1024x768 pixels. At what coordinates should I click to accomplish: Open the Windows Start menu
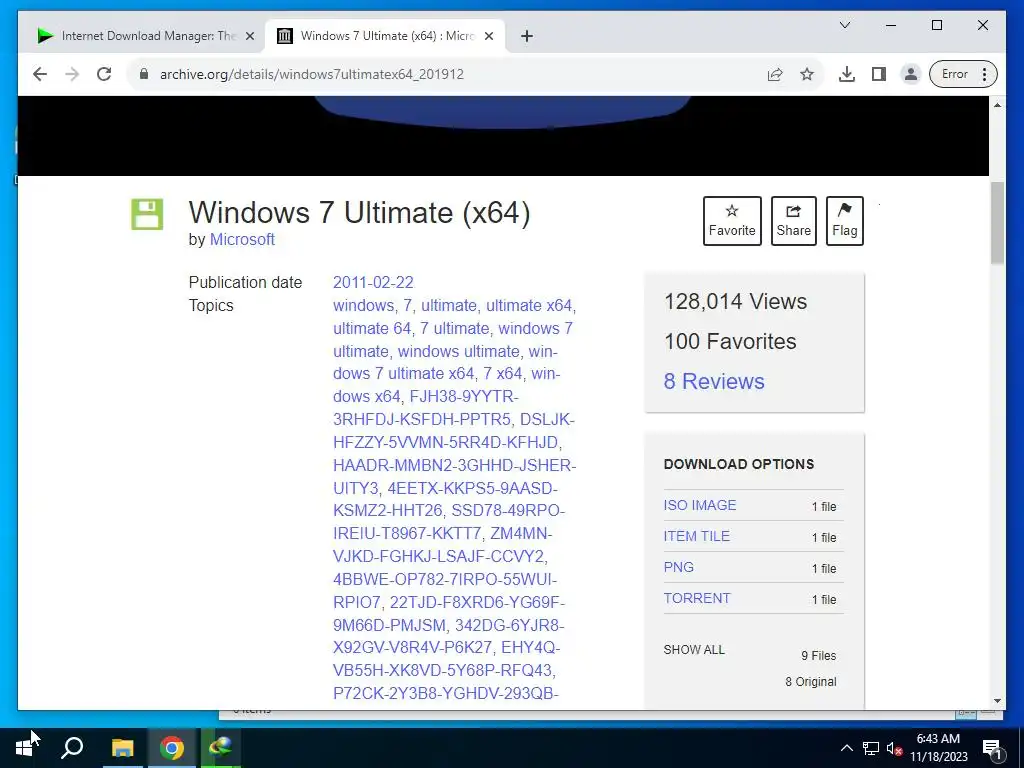pos(24,748)
